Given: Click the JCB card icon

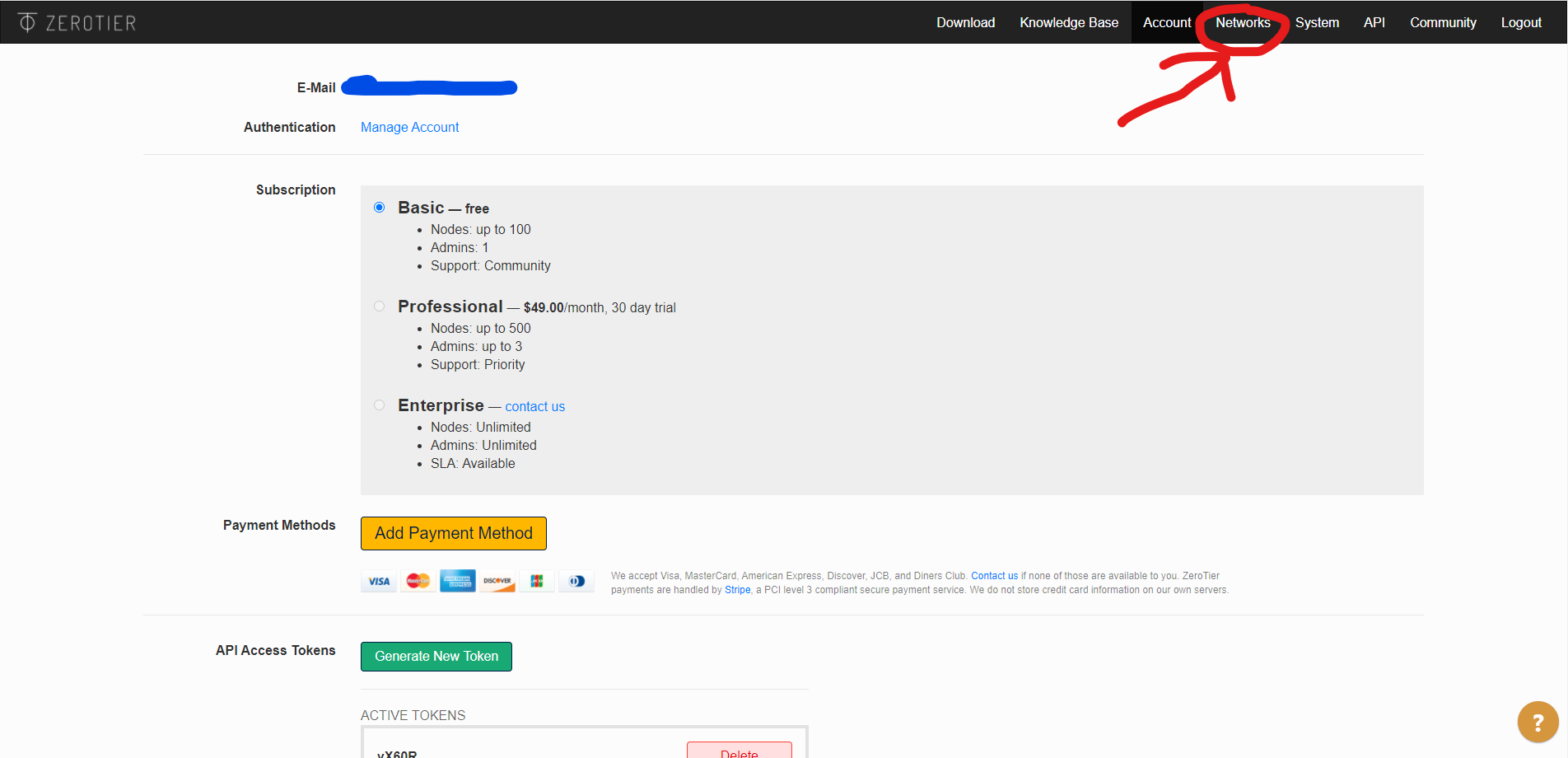Looking at the screenshot, I should 537,581.
